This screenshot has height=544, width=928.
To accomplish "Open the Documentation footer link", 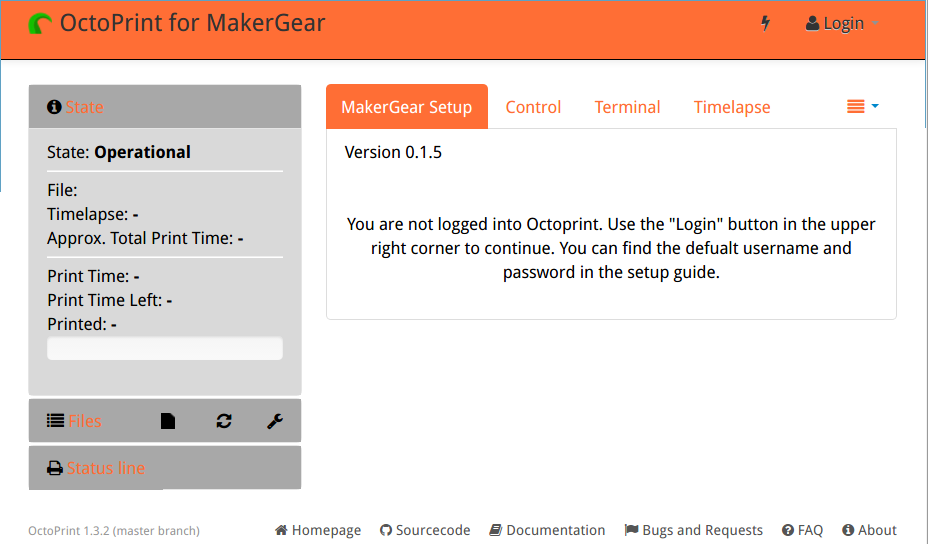I will [547, 530].
